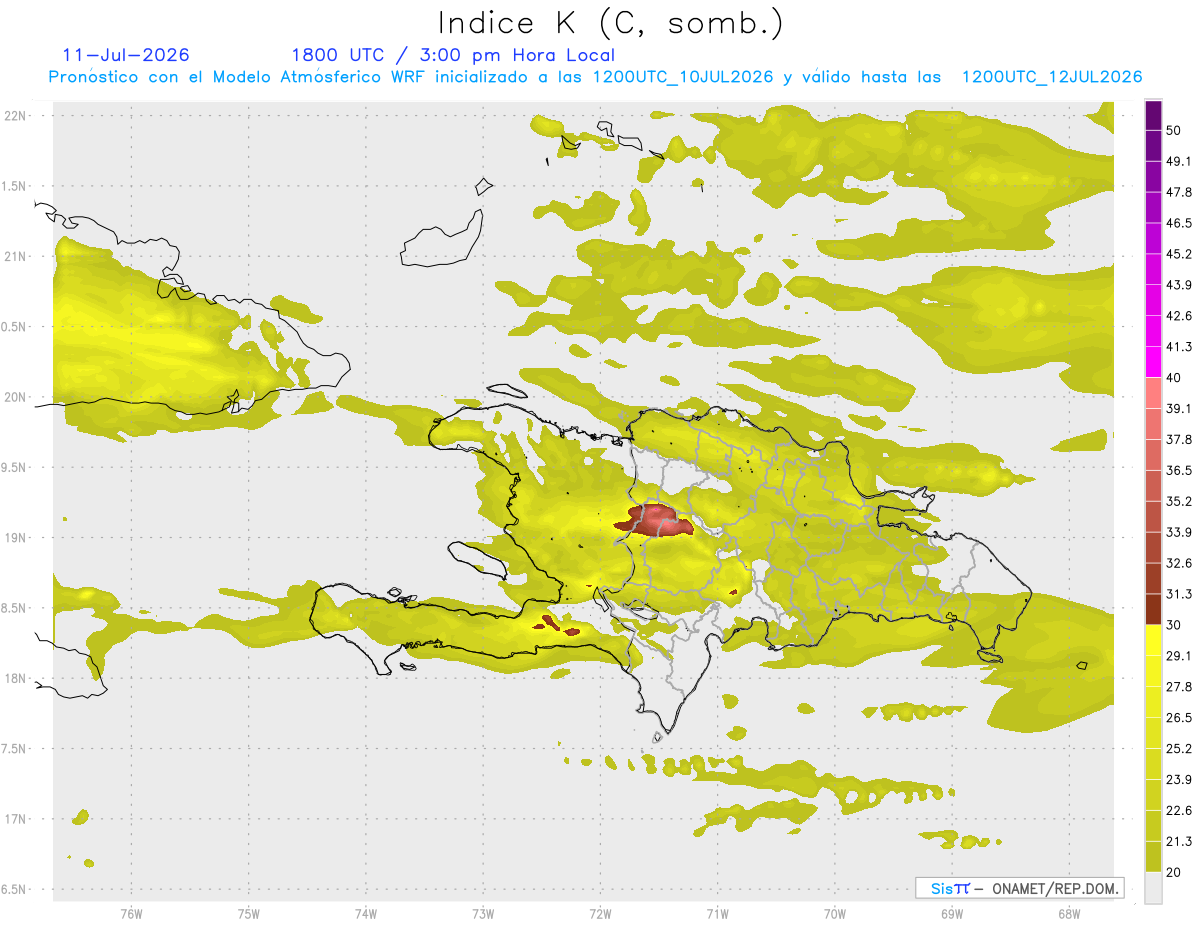This screenshot has width=1200, height=927.
Task: Click the '27.8' color scale value
Action: tap(1179, 687)
